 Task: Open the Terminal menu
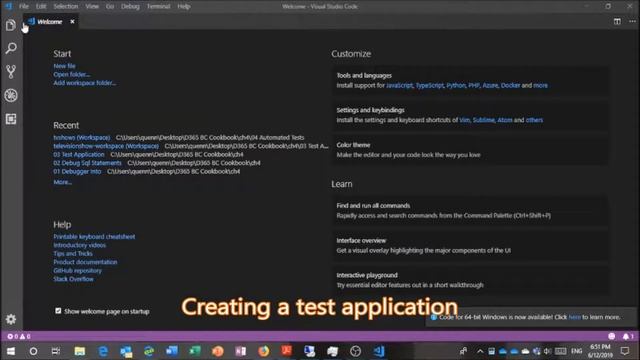coord(158,7)
